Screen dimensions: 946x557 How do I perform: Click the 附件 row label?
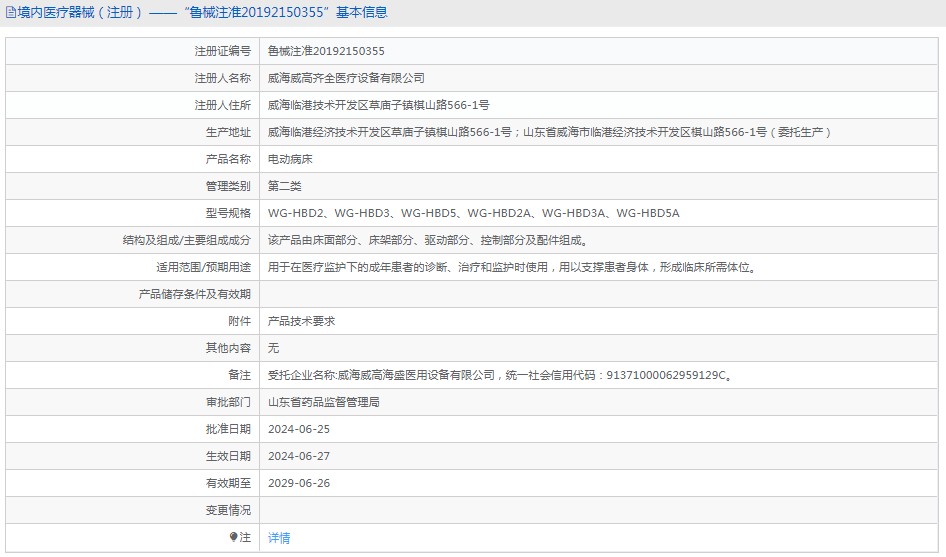tap(240, 322)
